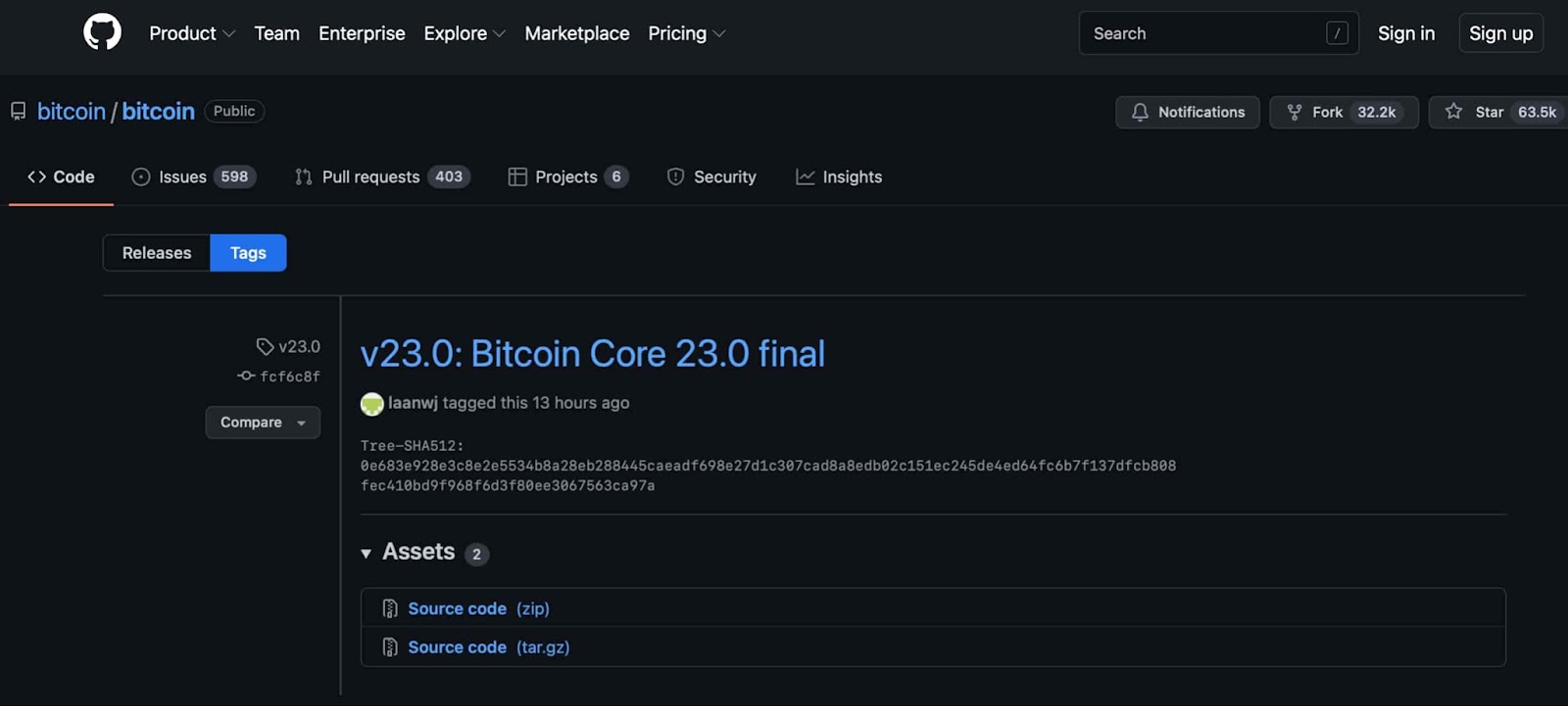Open the bitcoin repository name link
This screenshot has height=706, width=1568.
(159, 112)
